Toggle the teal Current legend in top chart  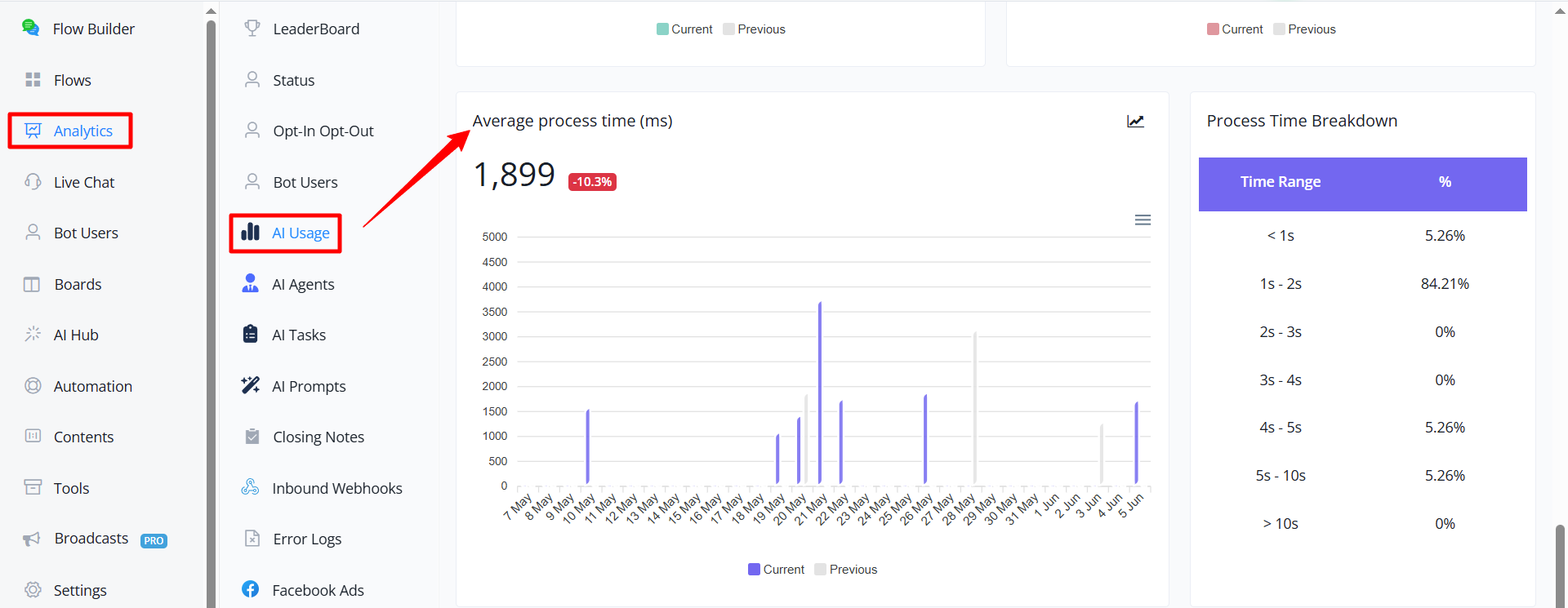[684, 29]
